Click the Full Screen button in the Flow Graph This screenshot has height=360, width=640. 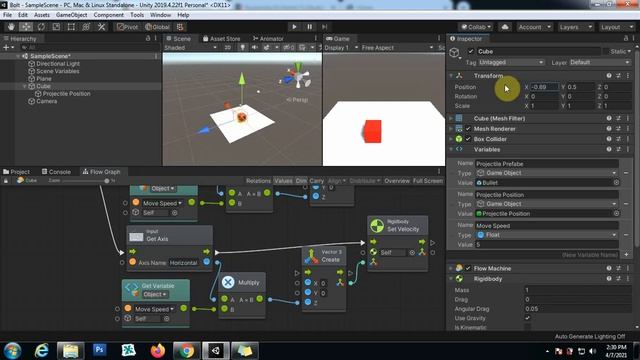click(x=427, y=180)
